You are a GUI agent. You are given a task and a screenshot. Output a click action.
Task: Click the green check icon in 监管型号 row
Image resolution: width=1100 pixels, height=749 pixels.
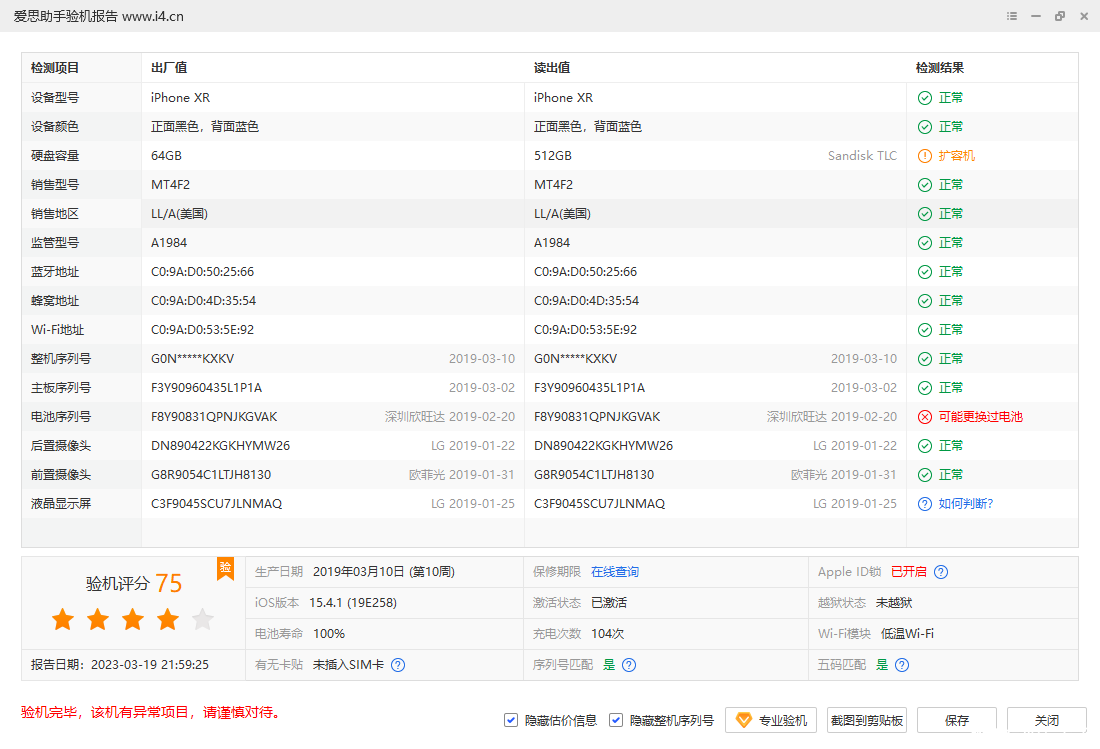925,243
